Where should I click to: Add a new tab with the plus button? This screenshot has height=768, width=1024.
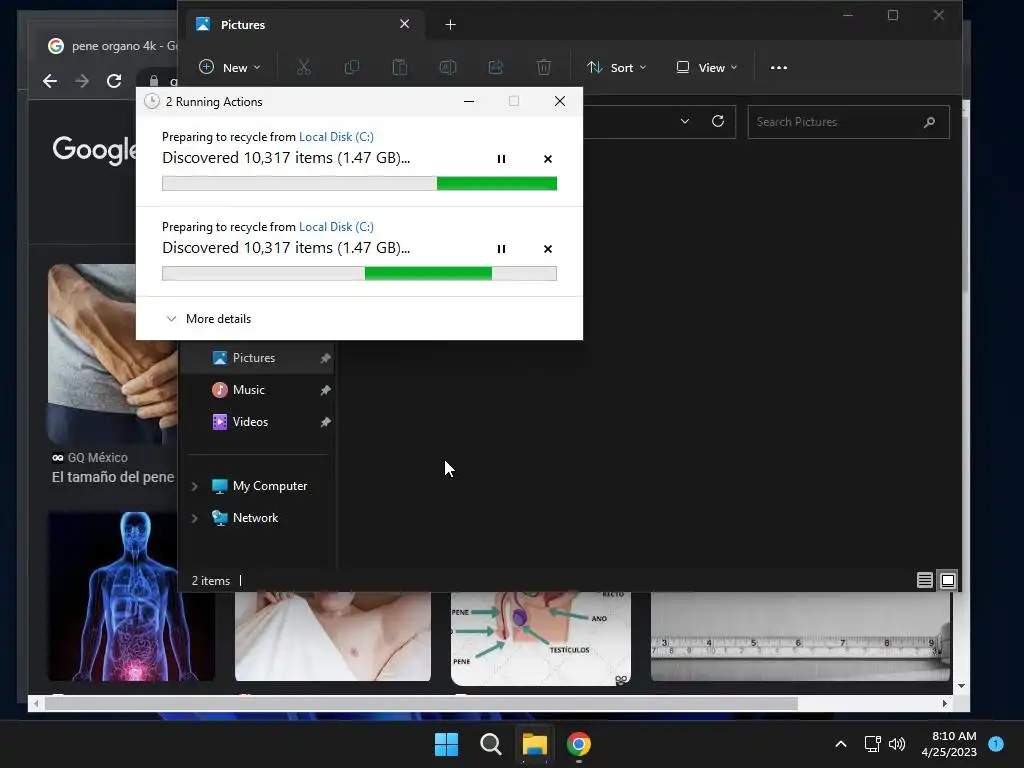point(450,25)
